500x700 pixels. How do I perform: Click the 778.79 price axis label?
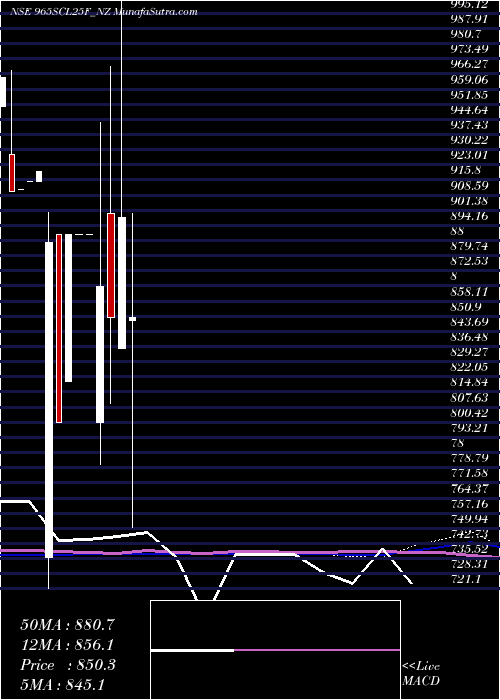(469, 458)
